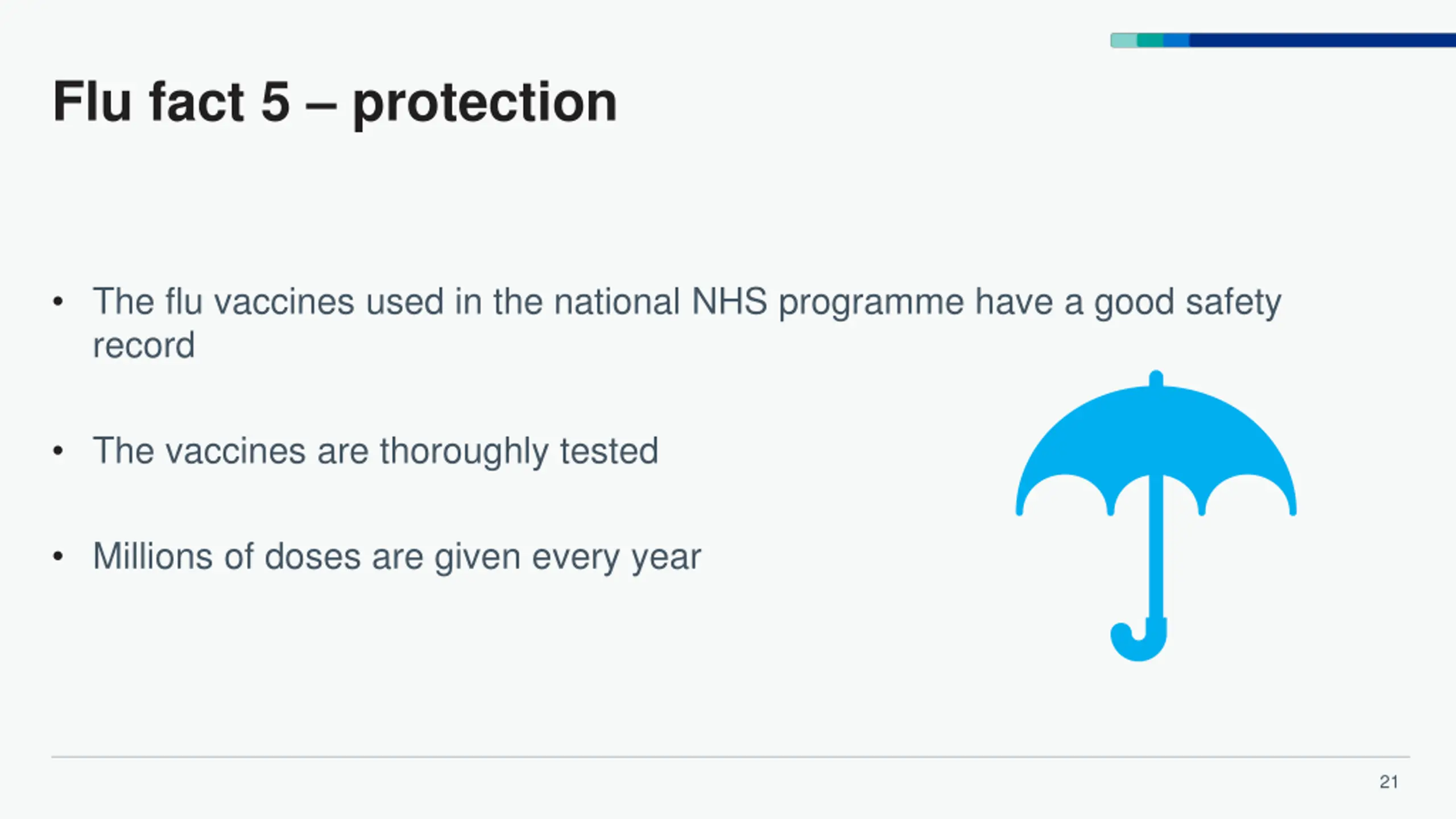Screen dimensions: 1456x819
Task: Click the slide title starting with Flu fact
Action: click(x=334, y=102)
